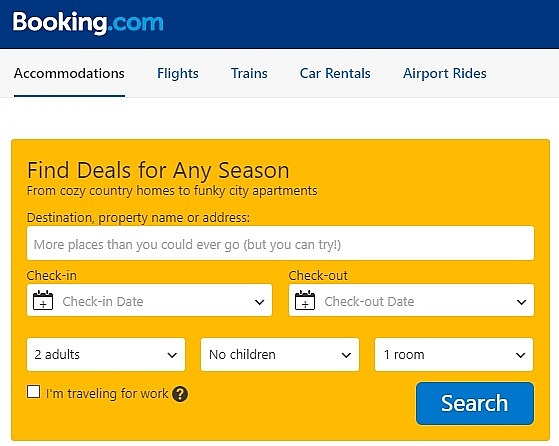
Task: Click the blue Search button
Action: click(x=475, y=404)
